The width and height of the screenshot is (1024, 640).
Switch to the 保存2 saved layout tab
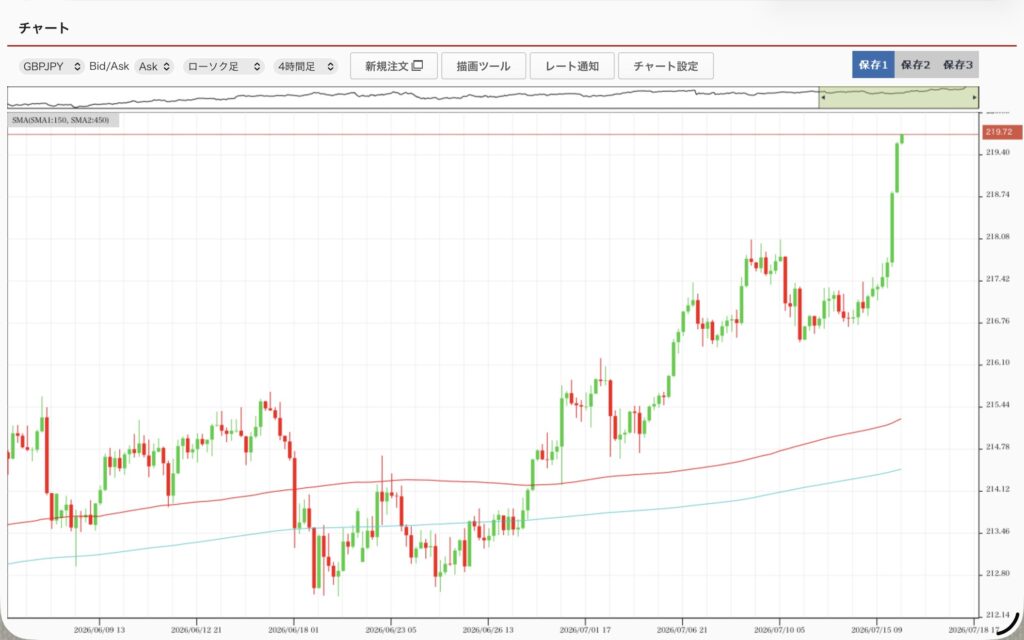pos(915,65)
